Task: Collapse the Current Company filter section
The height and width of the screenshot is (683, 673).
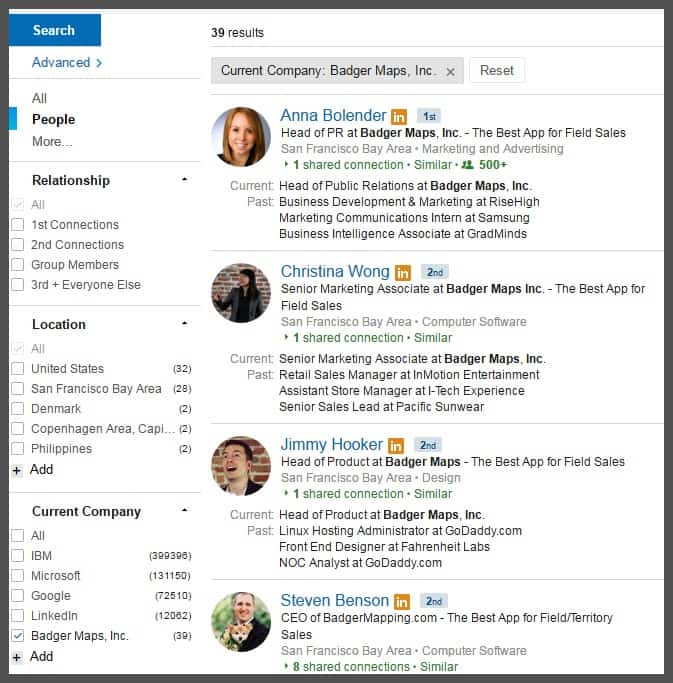Action: point(184,511)
